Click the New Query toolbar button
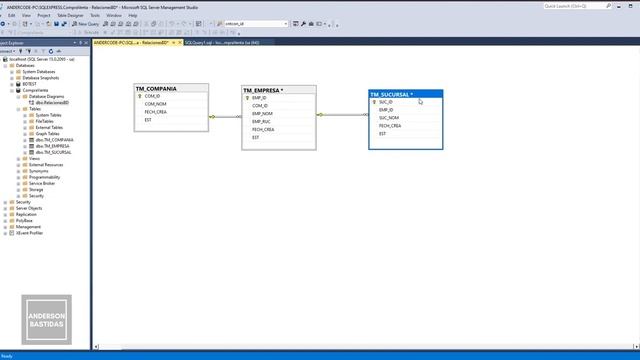 click(x=85, y=24)
